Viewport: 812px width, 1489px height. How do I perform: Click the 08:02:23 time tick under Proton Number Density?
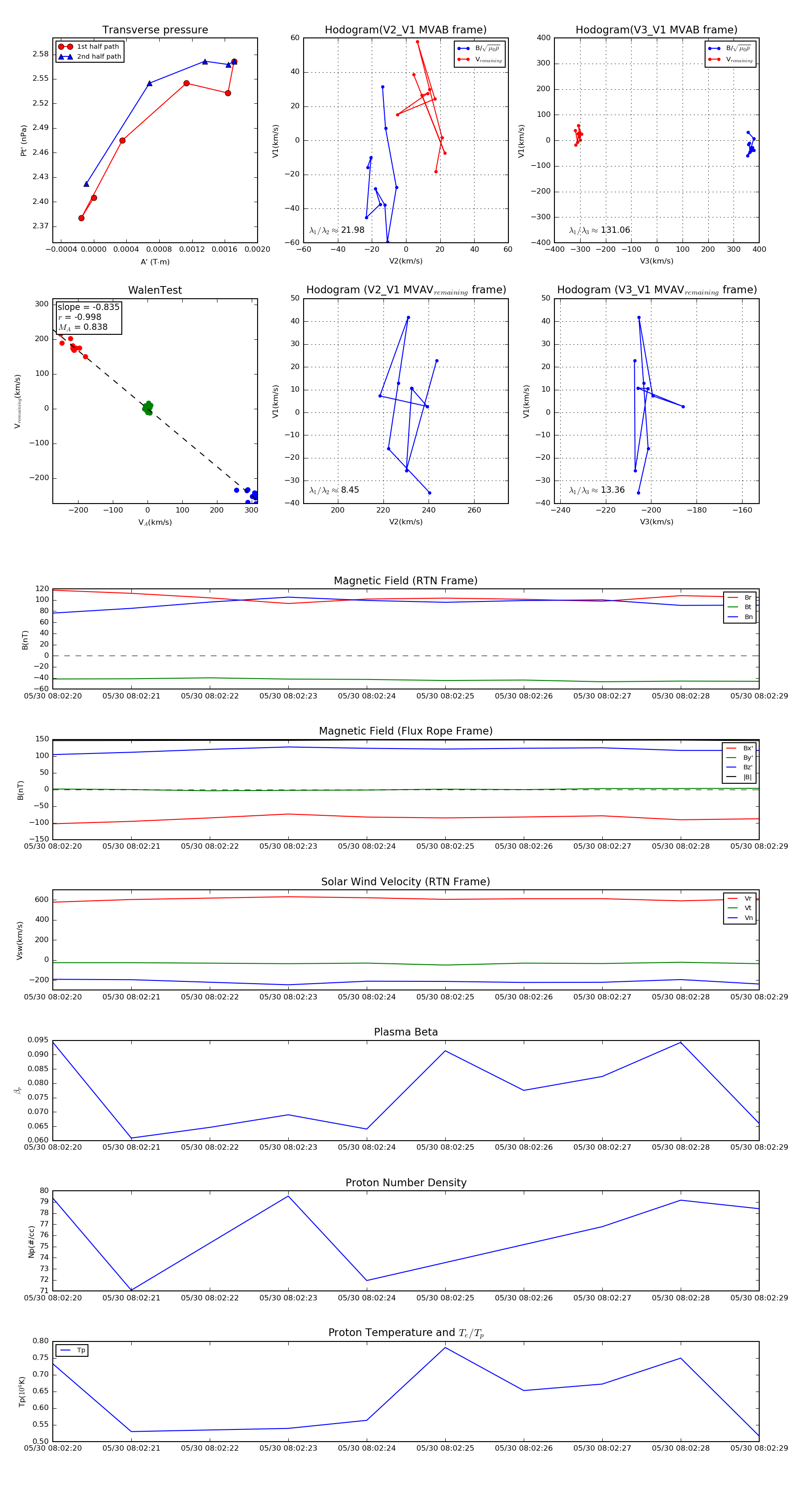(288, 1298)
